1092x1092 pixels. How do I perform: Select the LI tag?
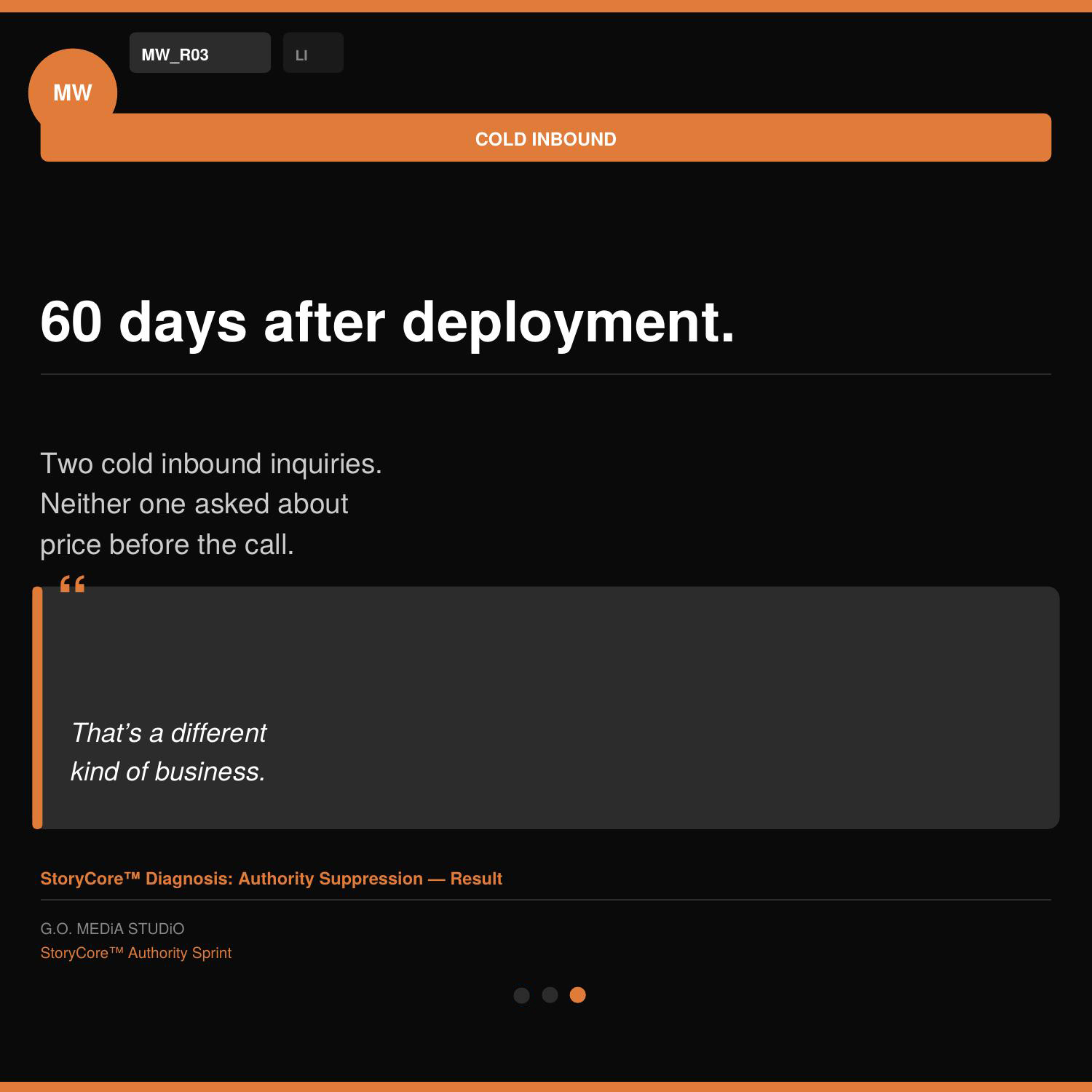pos(312,53)
